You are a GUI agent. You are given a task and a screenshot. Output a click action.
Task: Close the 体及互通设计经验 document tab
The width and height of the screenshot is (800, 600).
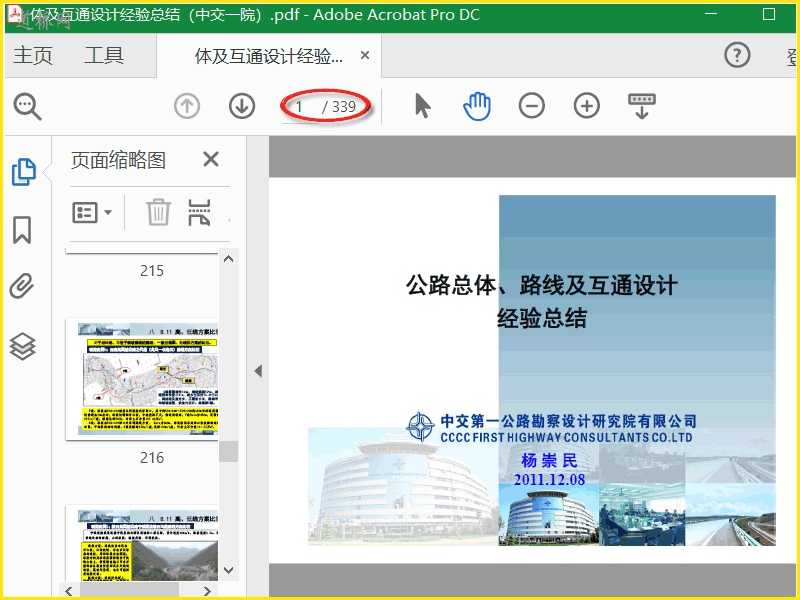tap(365, 55)
